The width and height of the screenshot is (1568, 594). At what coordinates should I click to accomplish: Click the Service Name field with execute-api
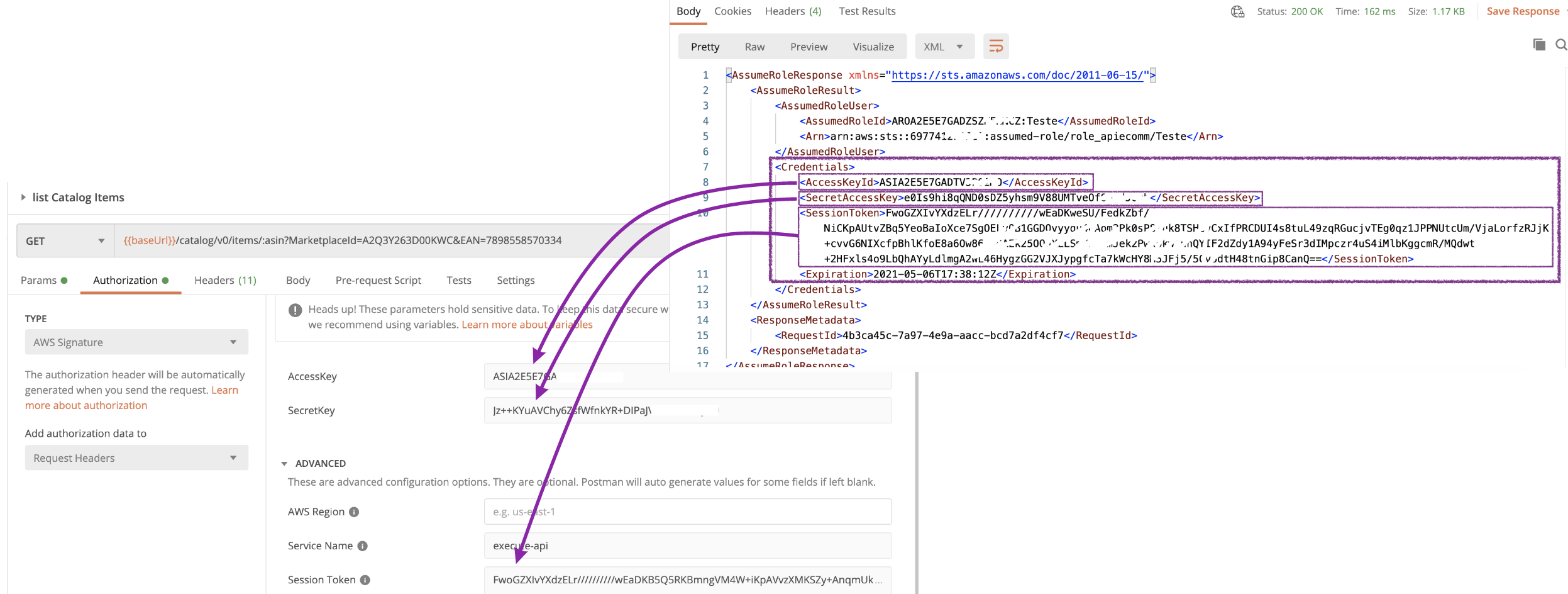click(x=688, y=546)
